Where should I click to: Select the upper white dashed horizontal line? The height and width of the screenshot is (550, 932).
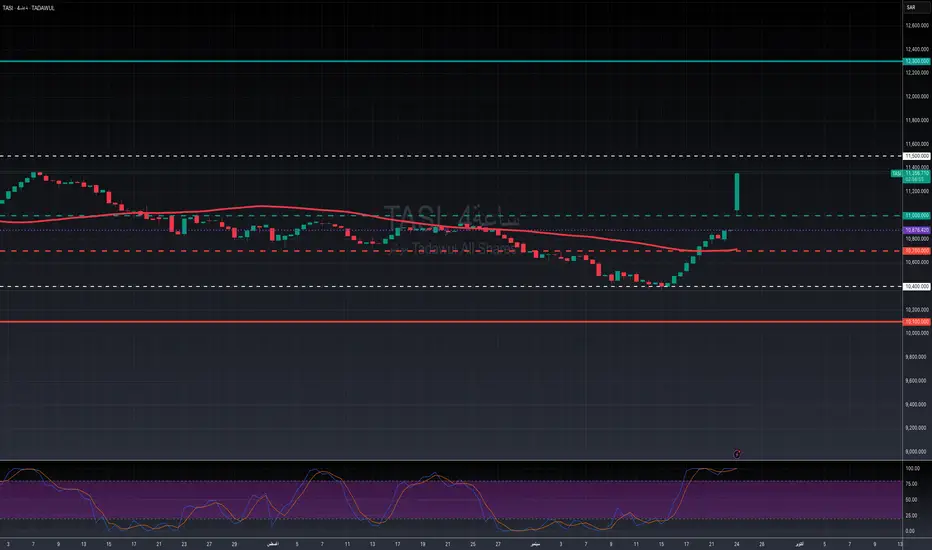400,156
